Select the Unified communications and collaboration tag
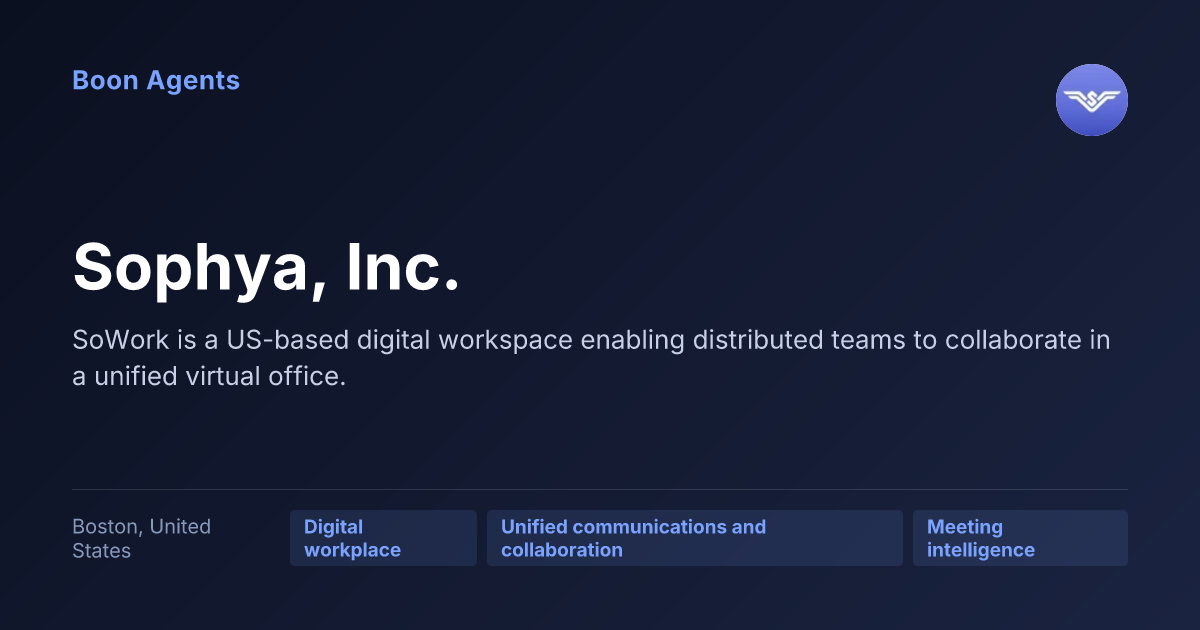The image size is (1200, 630). tap(694, 538)
